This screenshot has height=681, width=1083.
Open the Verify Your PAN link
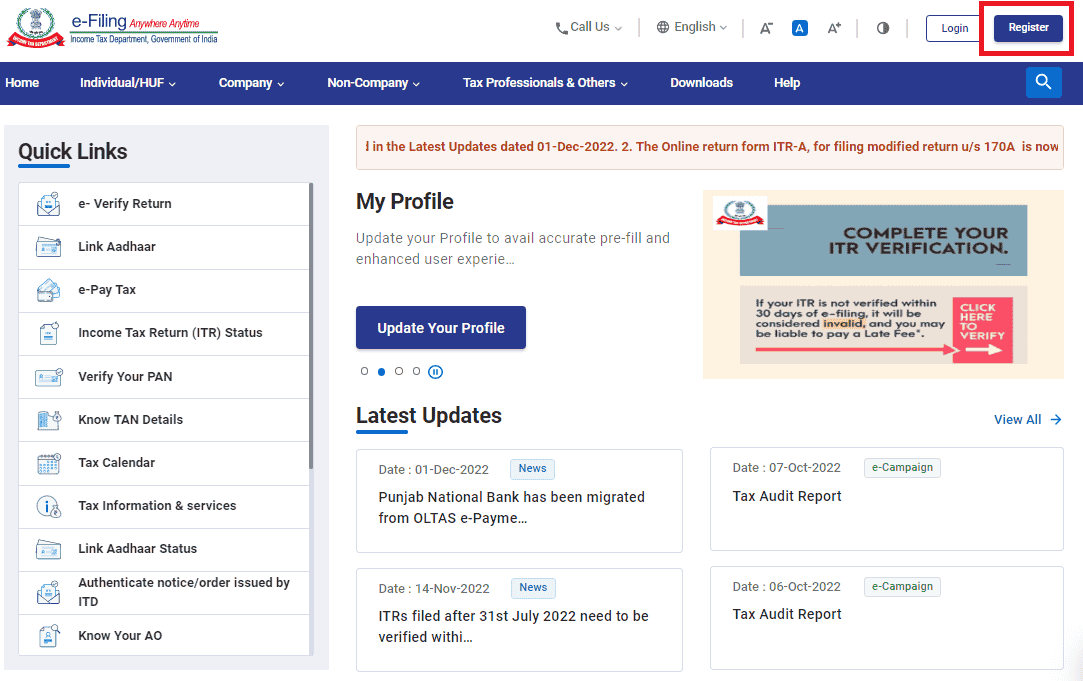point(164,376)
